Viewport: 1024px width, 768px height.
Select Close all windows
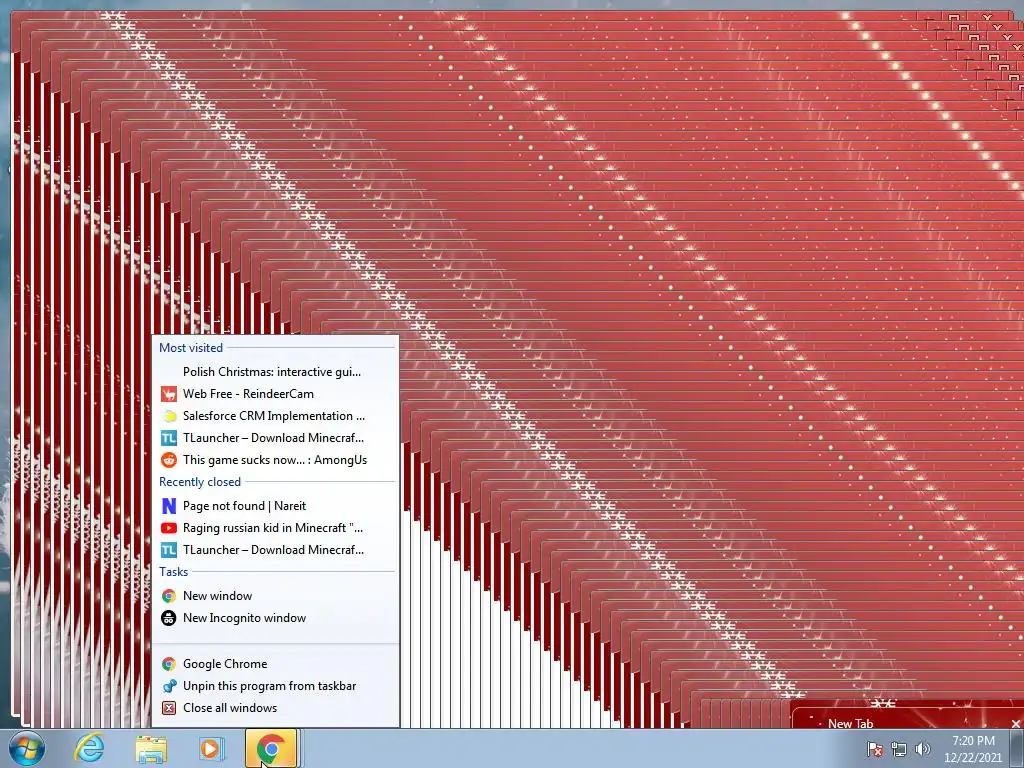pyautogui.click(x=275, y=709)
